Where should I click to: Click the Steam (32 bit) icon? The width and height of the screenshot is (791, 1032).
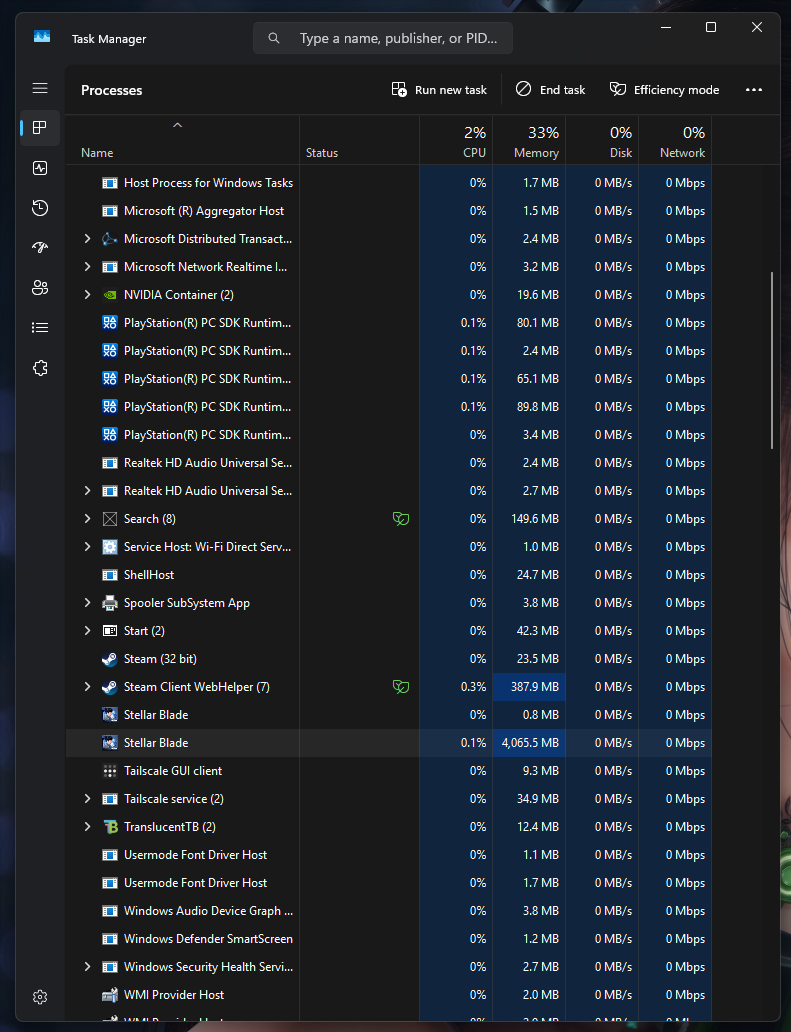(110, 659)
